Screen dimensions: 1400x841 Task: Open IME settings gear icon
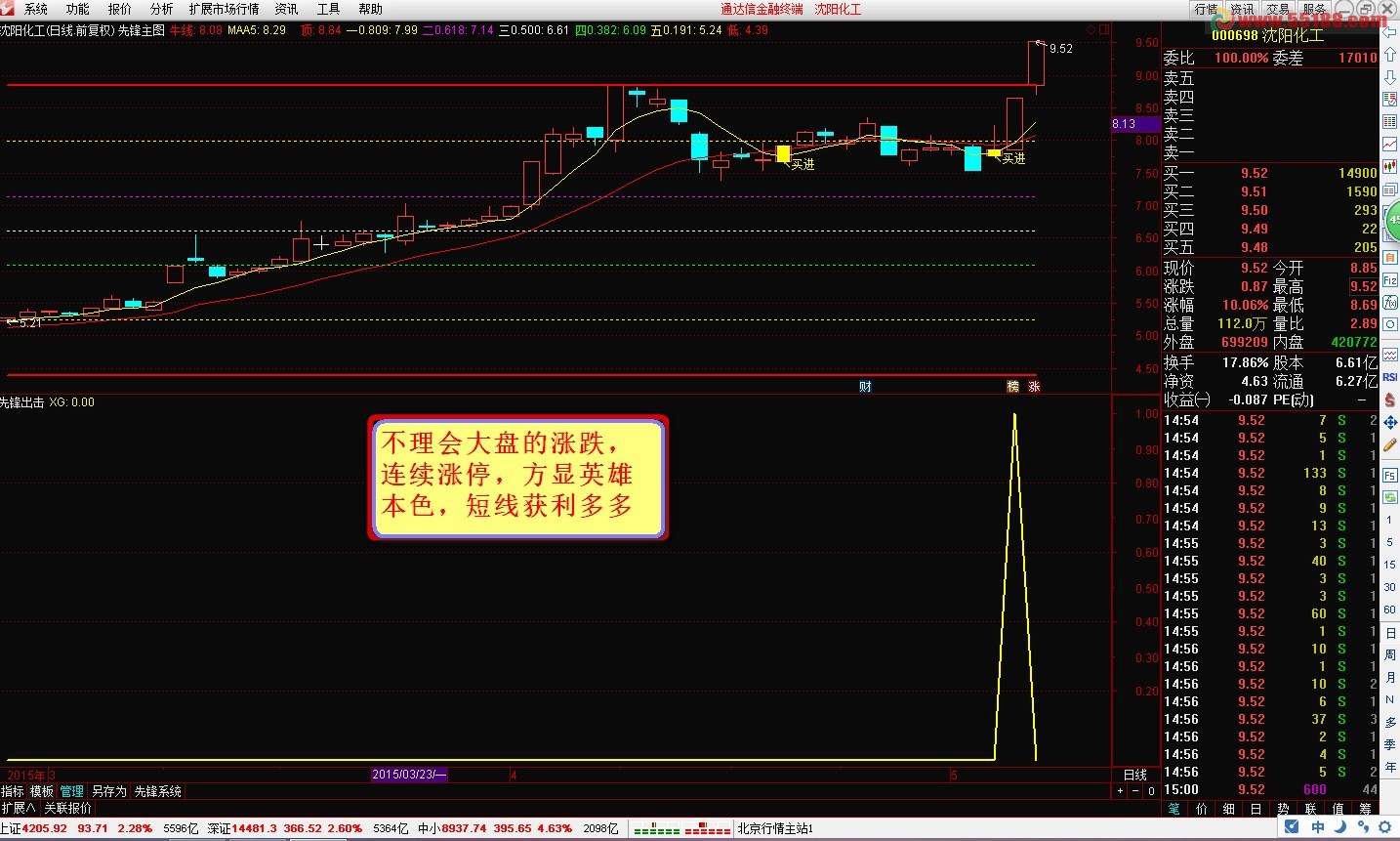click(1385, 827)
